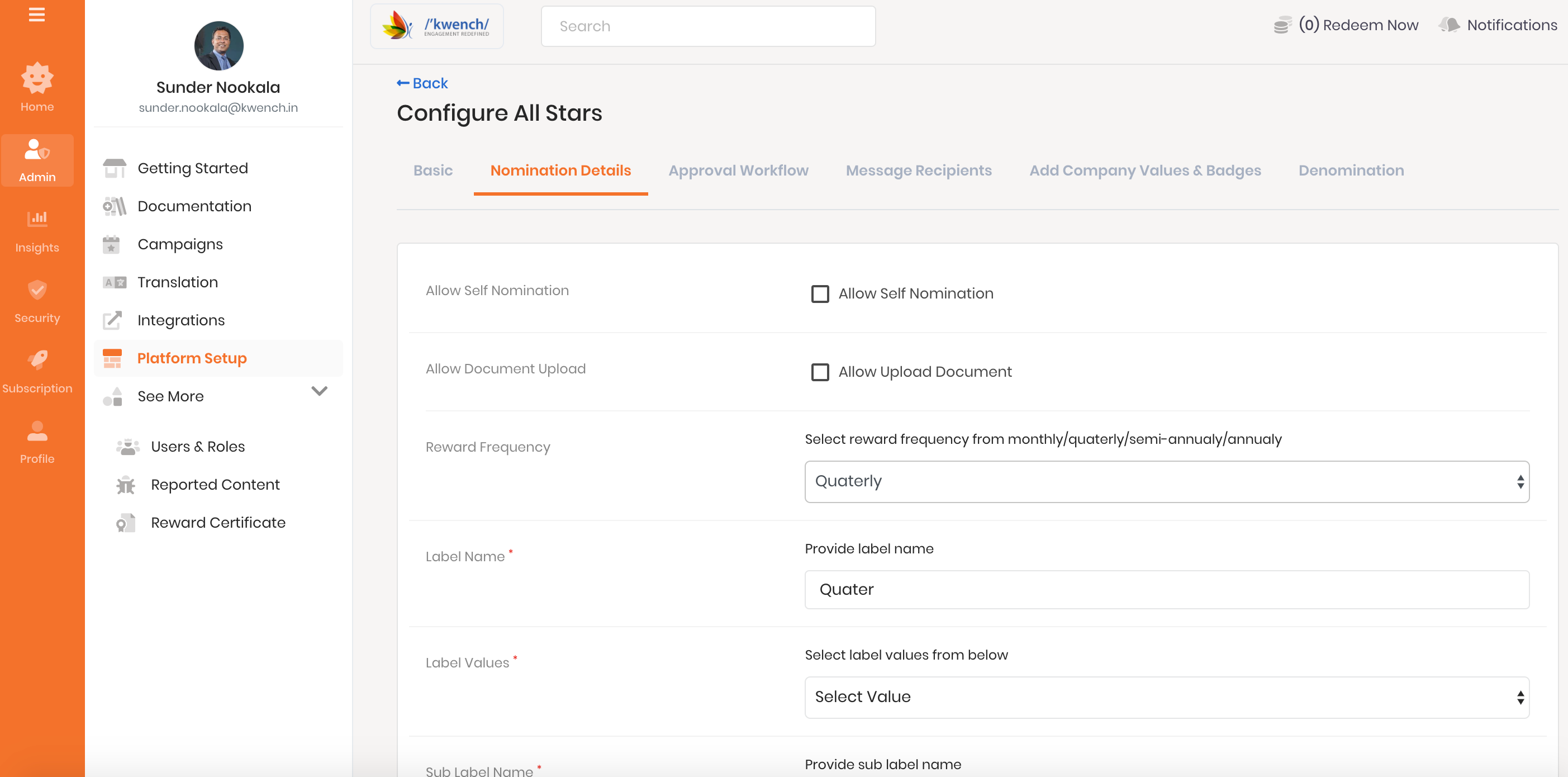Open the Select Value label dropdown

[x=1166, y=697]
